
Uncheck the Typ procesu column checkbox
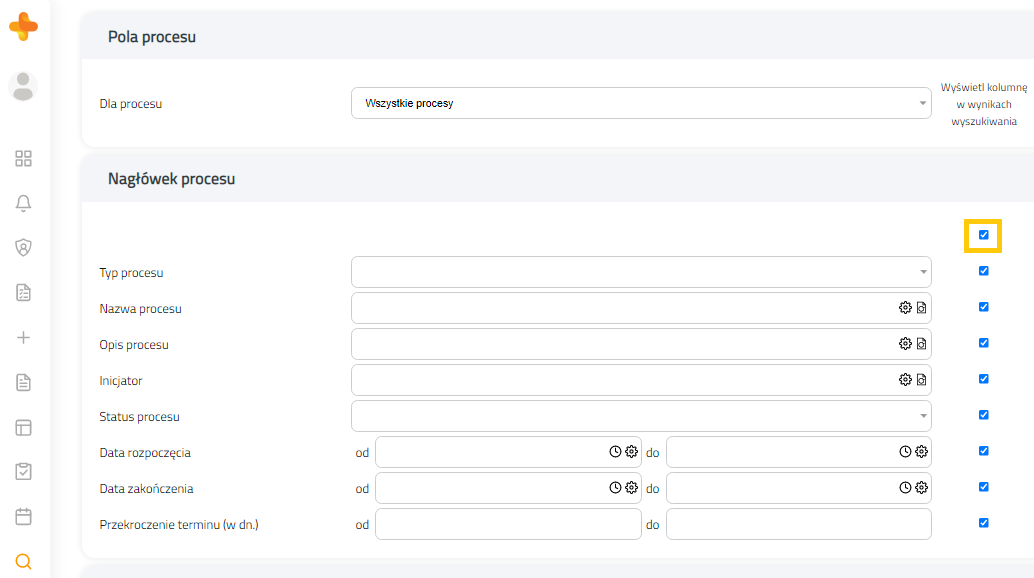983,271
